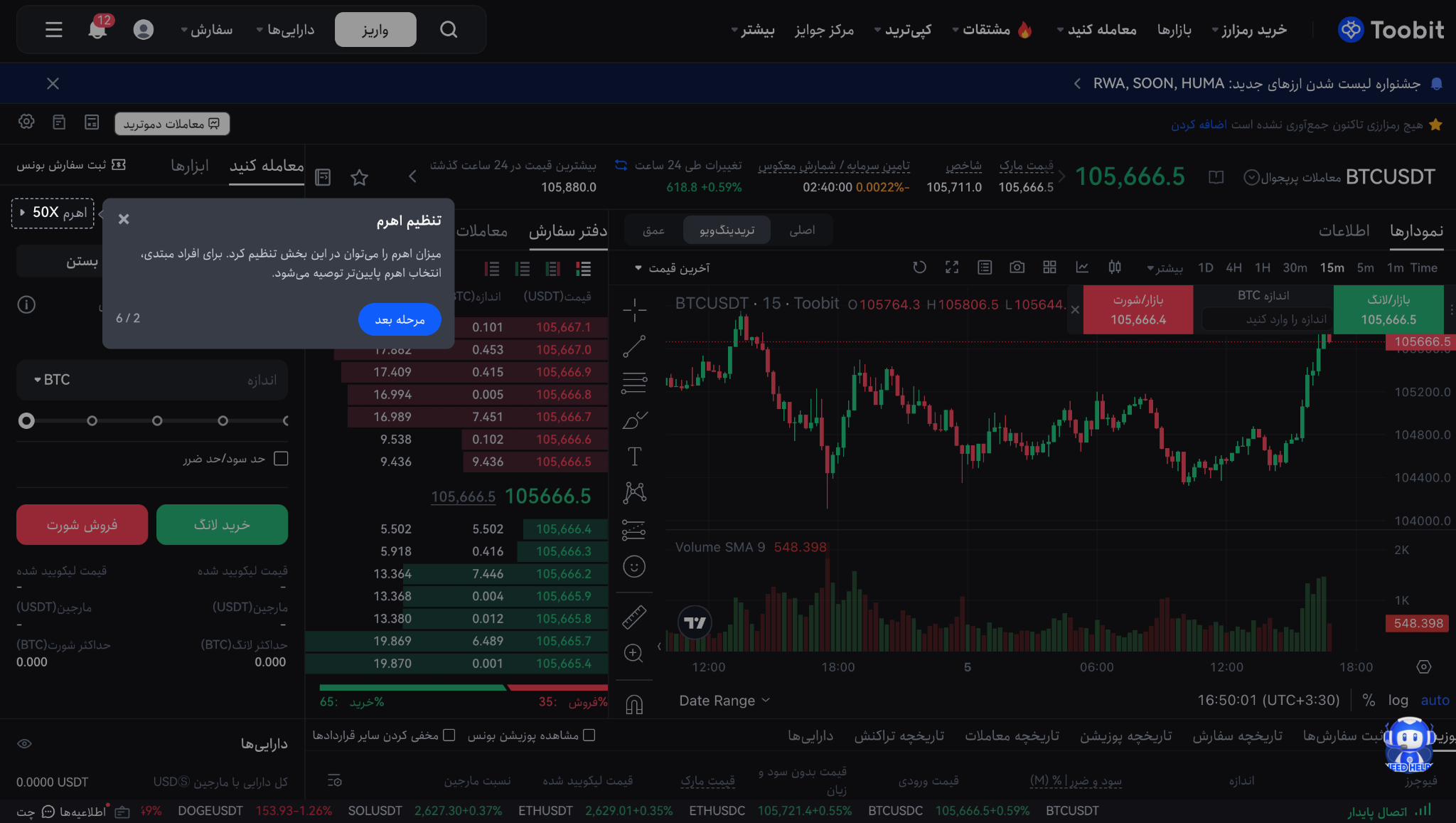Enable take profit/stop loss checkbox
The height and width of the screenshot is (823, 1456).
coord(281,459)
